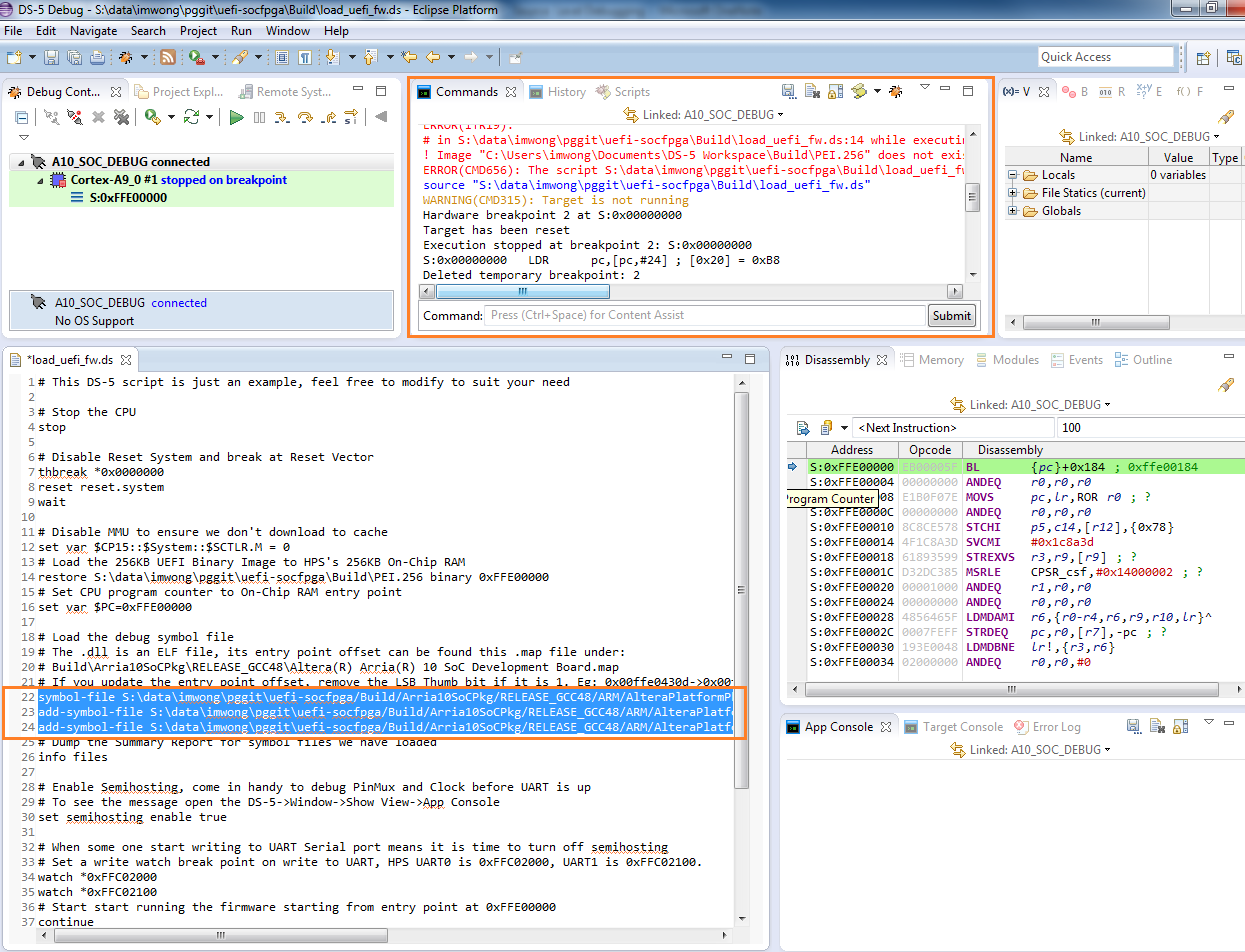Click the green Continue (resume) icon in Debug Control
Screen dimensions: 1245x952
click(x=236, y=117)
